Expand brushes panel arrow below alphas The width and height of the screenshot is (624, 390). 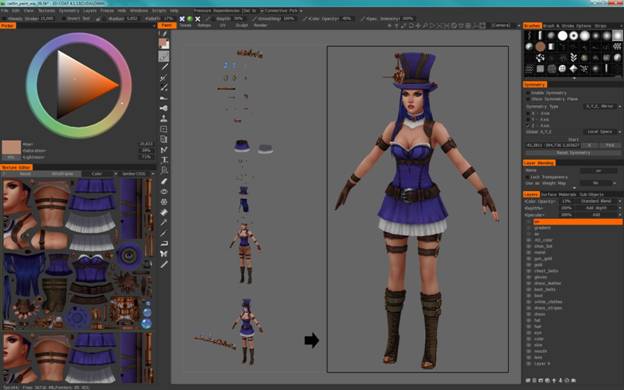click(574, 78)
